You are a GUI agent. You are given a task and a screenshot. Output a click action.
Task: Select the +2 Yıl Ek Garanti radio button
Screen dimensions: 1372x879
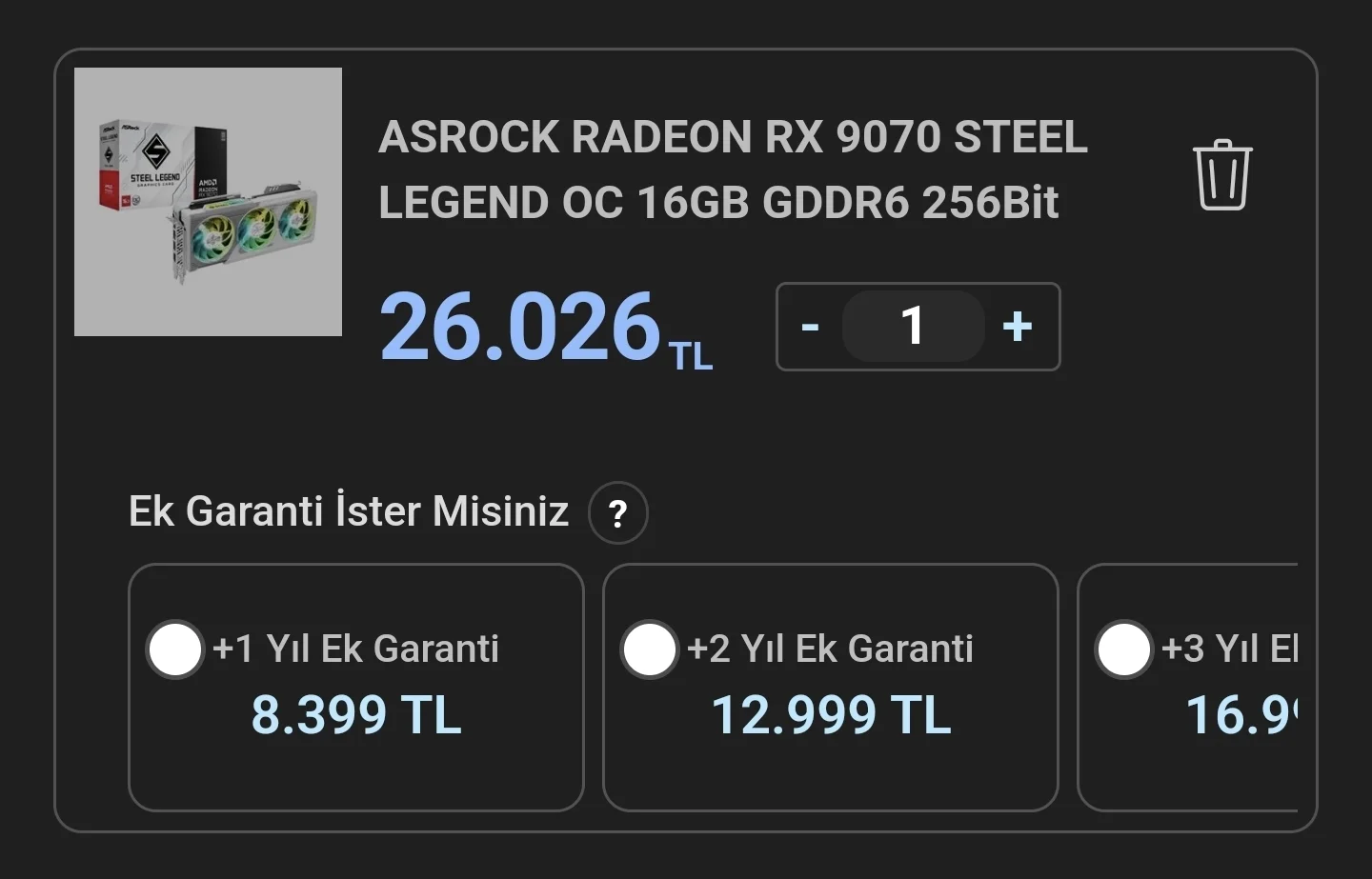pyautogui.click(x=649, y=649)
